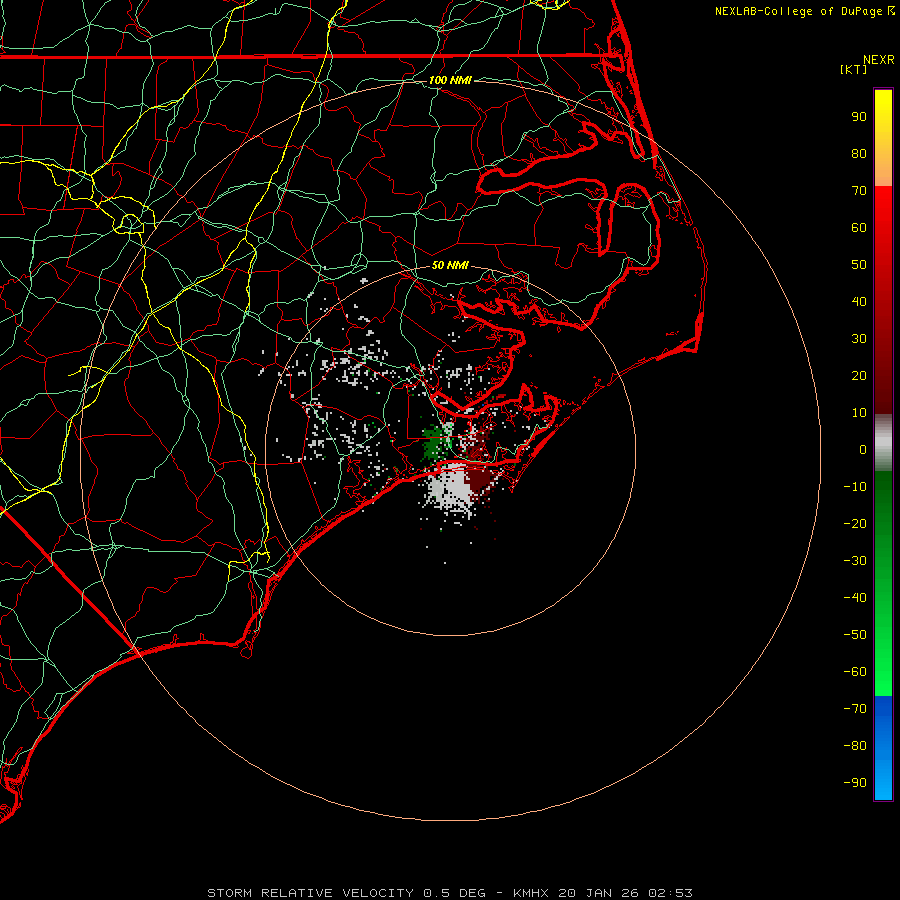
Task: Click the -50 value on the velocity scale
Action: tap(855, 635)
